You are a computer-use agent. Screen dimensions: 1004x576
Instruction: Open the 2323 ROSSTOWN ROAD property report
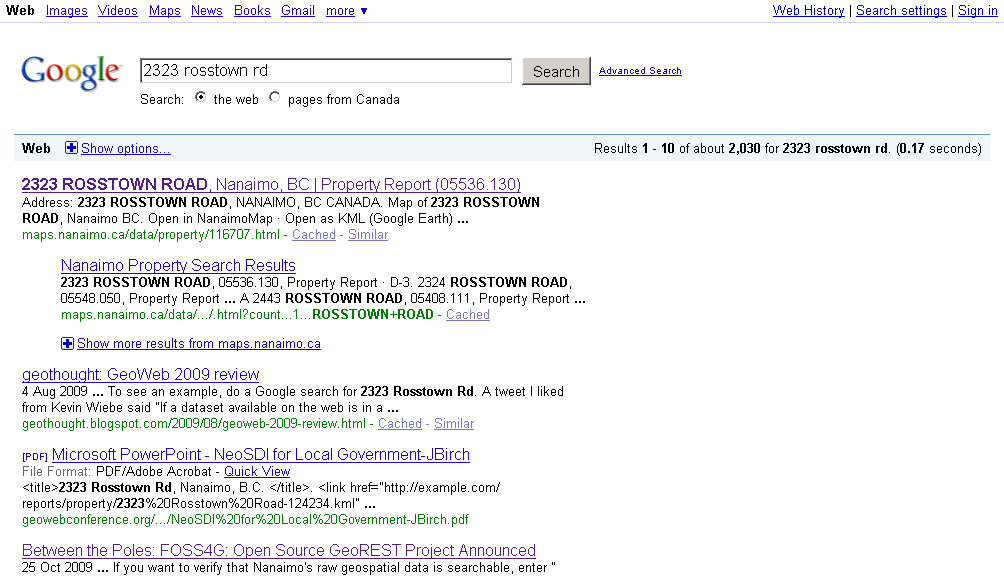coord(271,184)
